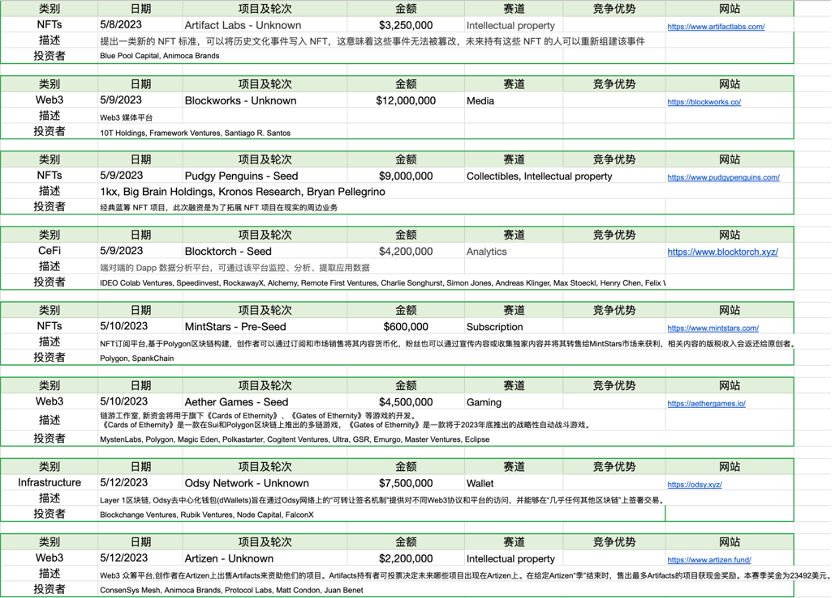The width and height of the screenshot is (832, 598).
Task: Select the Artifact Labs - Unknown cell
Action: [265, 25]
